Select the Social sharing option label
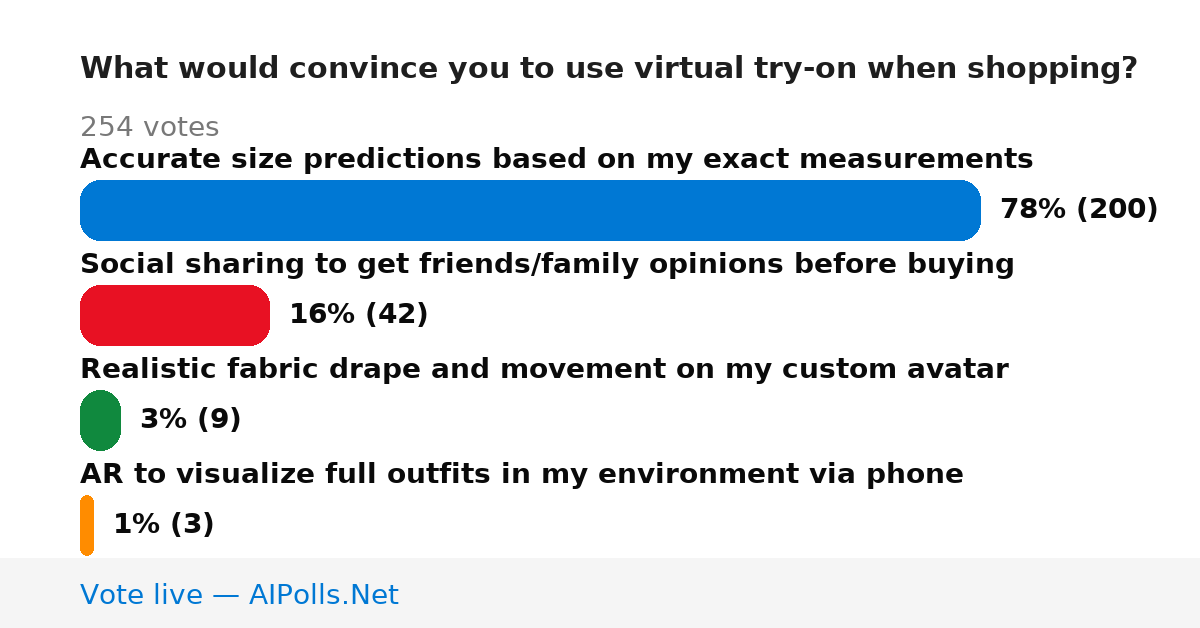This screenshot has width=1200, height=628. tap(547, 264)
